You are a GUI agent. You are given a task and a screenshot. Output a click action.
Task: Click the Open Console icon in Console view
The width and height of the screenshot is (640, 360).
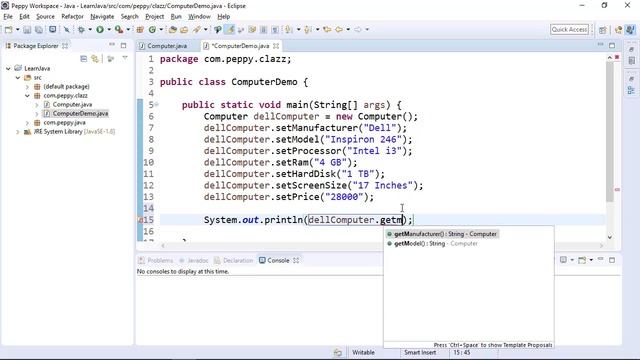coord(582,260)
